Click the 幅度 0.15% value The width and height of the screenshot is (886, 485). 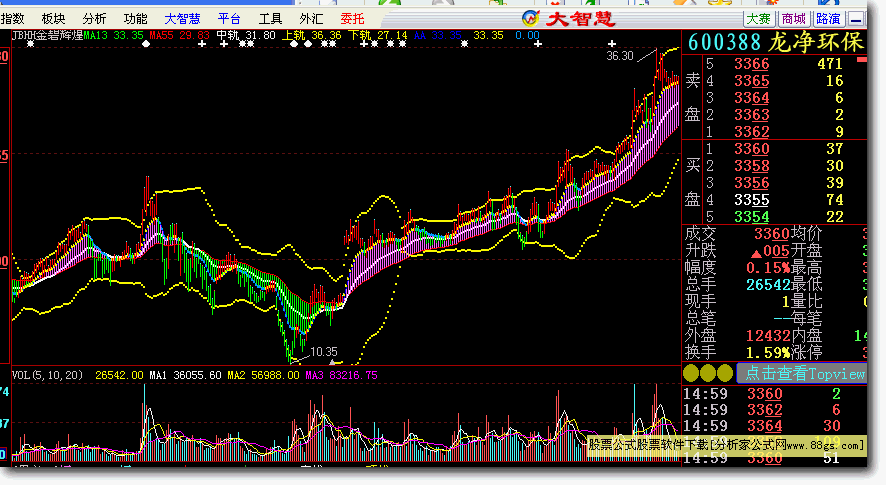[768, 267]
